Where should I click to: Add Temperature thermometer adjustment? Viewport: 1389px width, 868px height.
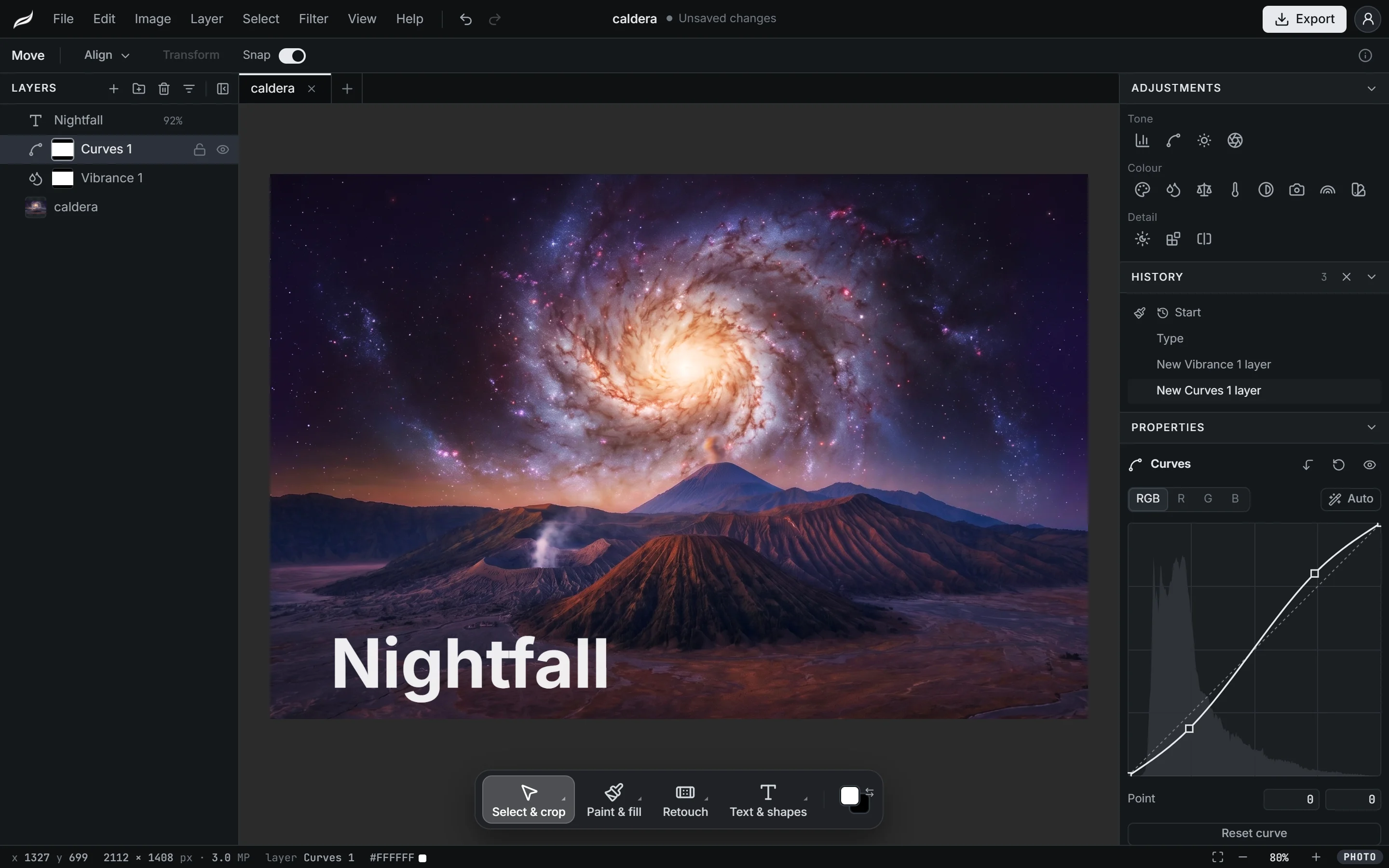click(1235, 190)
